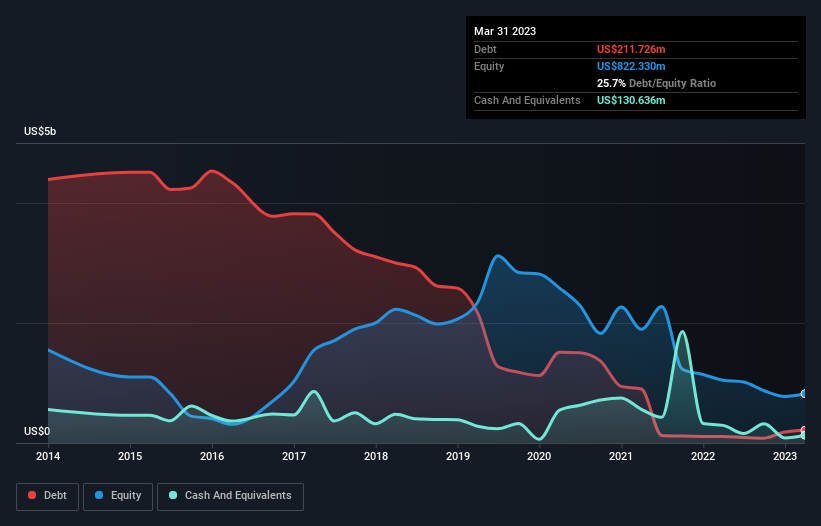Image resolution: width=821 pixels, height=526 pixels.
Task: Toggle Cash And Equivalents legend button
Action: click(230, 496)
